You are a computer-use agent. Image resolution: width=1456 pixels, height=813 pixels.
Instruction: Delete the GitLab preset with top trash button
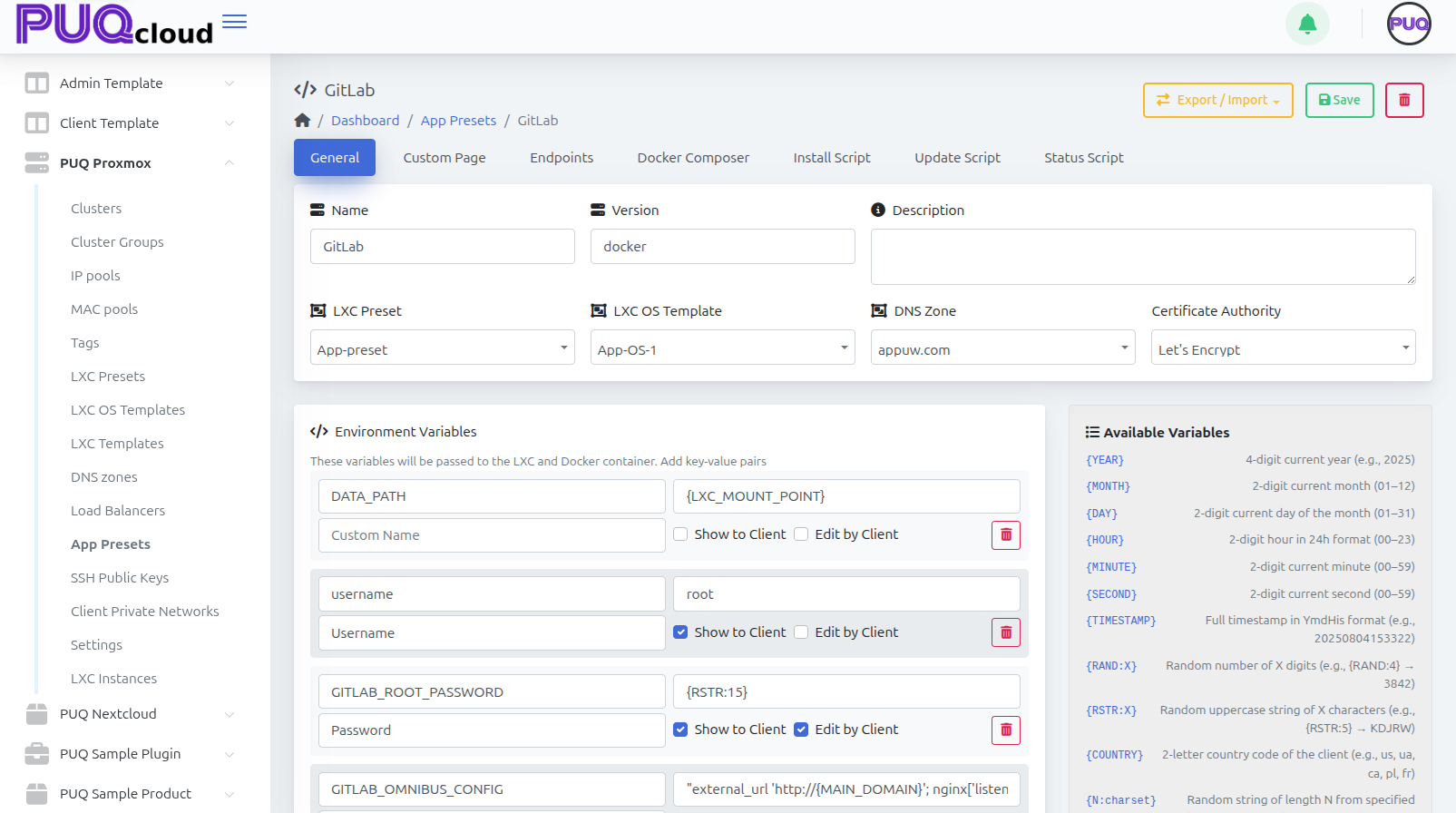(x=1404, y=100)
